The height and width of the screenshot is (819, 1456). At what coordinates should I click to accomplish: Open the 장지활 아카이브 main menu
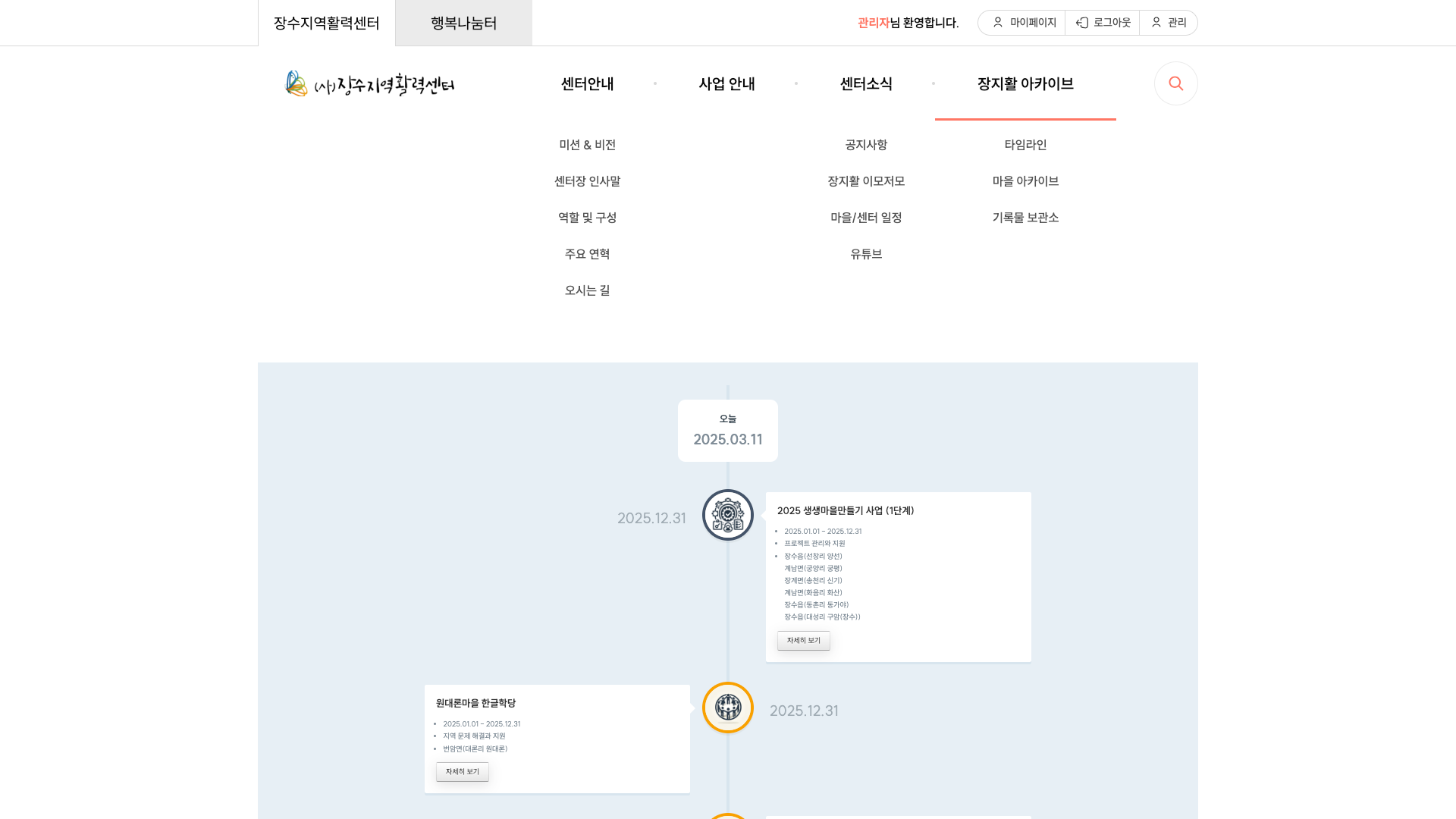point(1025,83)
